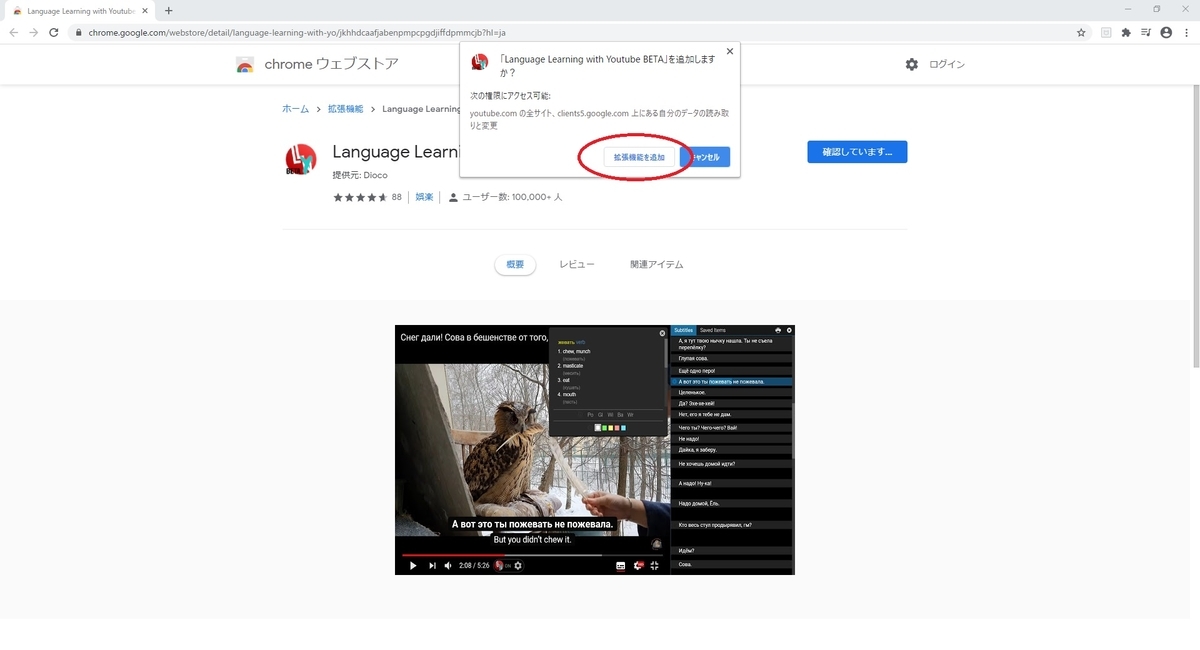Click the padlock site info icon
Screen dimensions: 1200x650
click(x=78, y=32)
